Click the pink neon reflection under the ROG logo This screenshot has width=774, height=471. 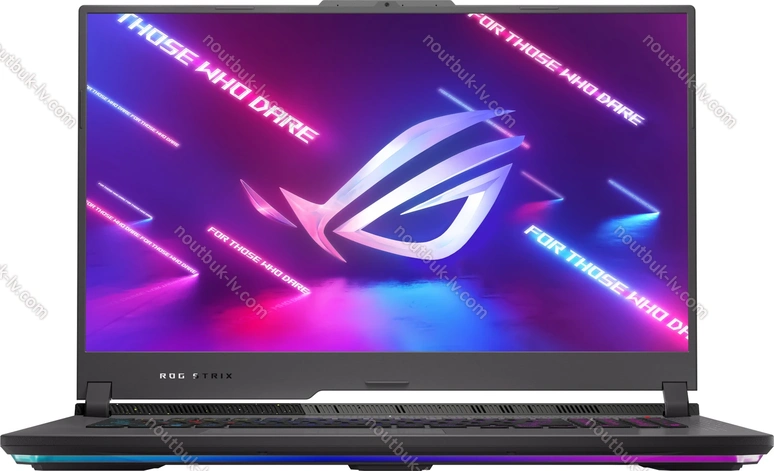390,300
